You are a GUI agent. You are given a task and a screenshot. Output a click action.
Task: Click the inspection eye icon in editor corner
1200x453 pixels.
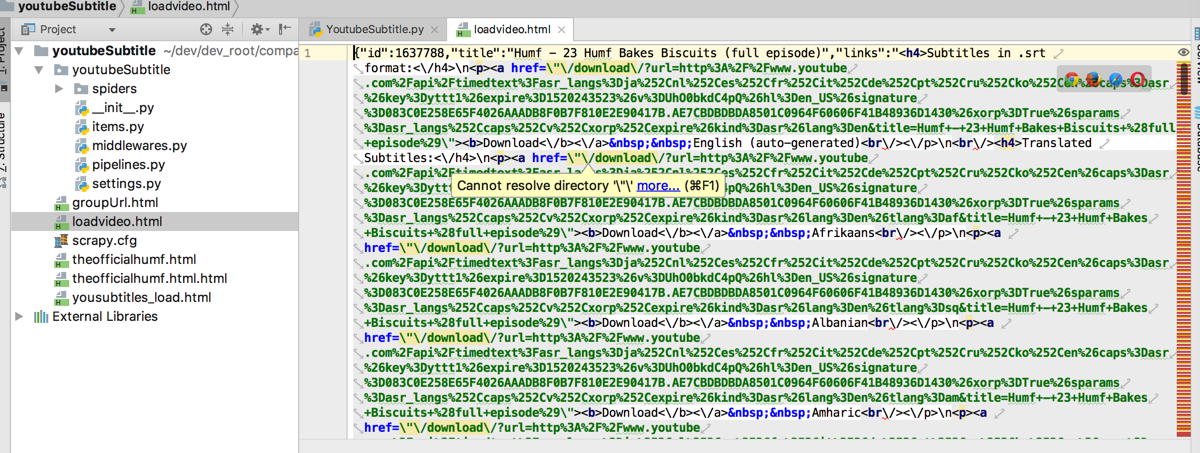[x=1185, y=52]
